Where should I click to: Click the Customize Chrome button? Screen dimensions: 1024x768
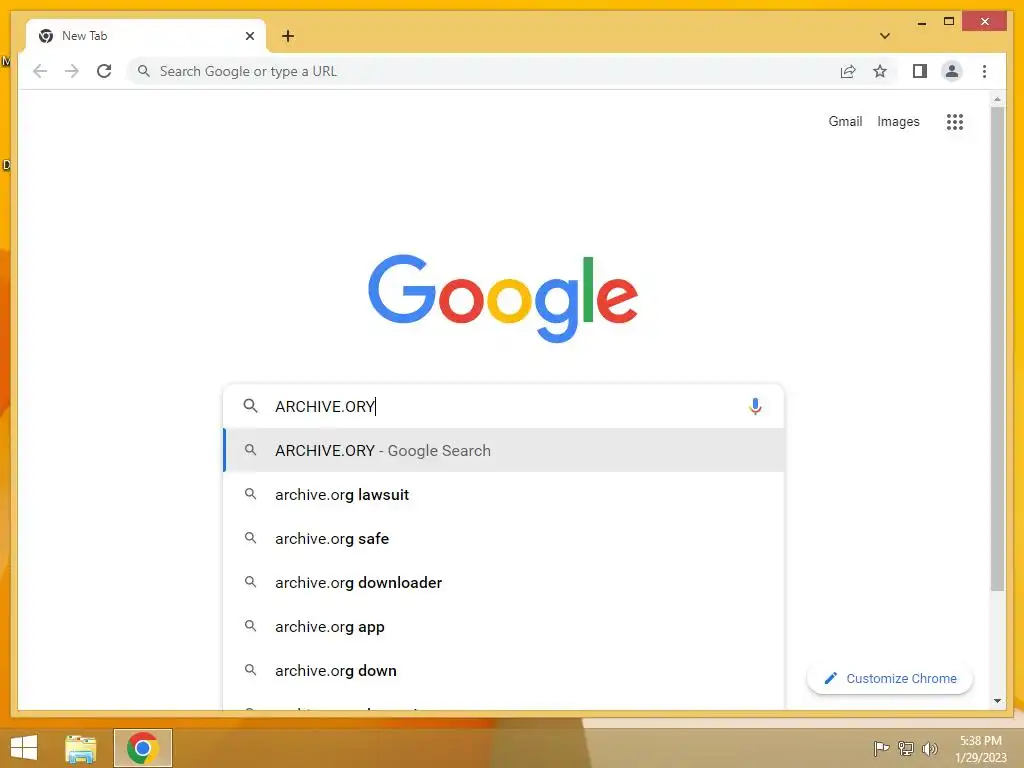890,679
